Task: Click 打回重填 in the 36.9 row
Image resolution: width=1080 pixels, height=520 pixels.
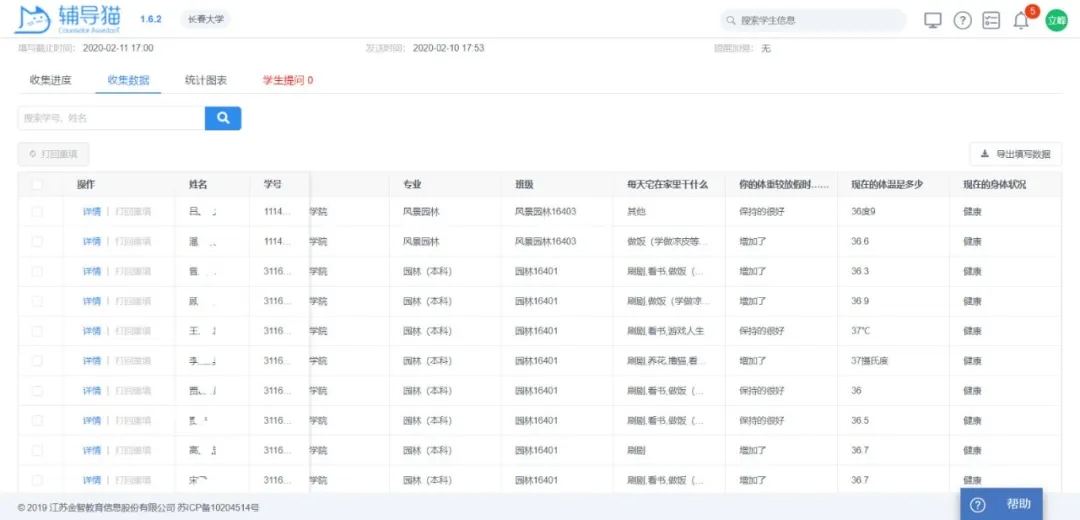Action: (x=133, y=301)
